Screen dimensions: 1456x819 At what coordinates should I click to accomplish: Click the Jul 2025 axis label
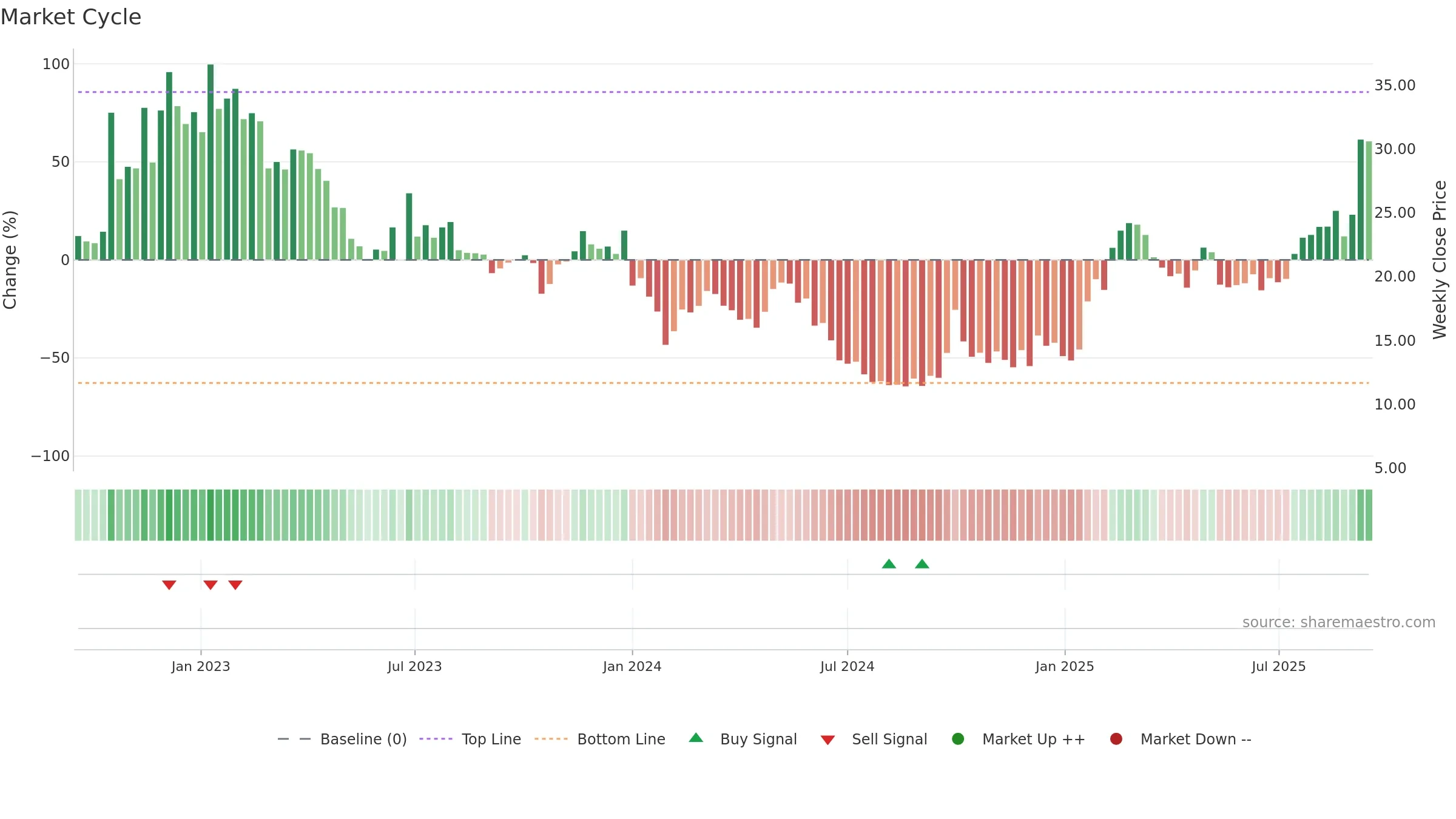point(1279,666)
